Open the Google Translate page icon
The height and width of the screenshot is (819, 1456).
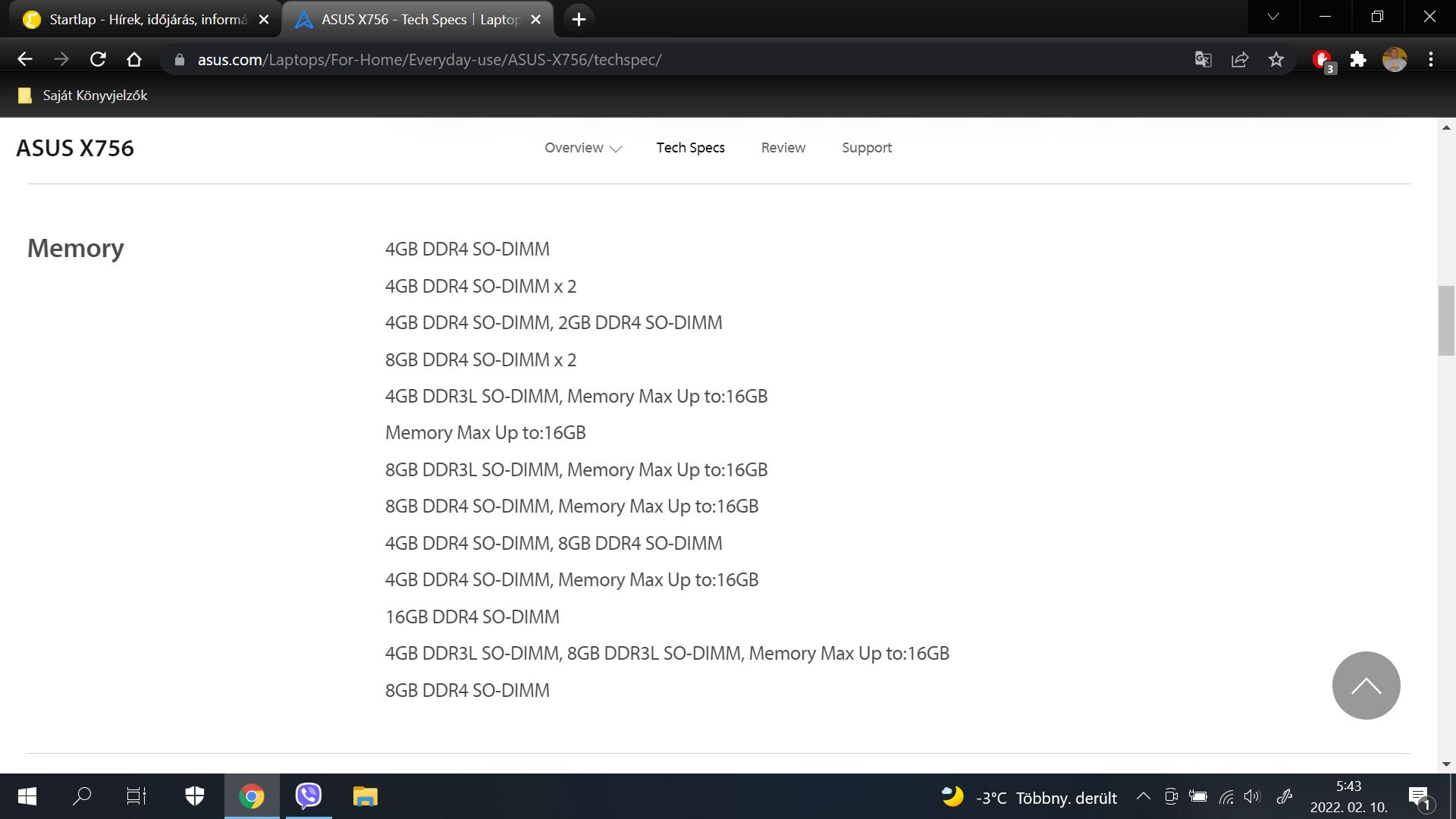coord(1203,59)
